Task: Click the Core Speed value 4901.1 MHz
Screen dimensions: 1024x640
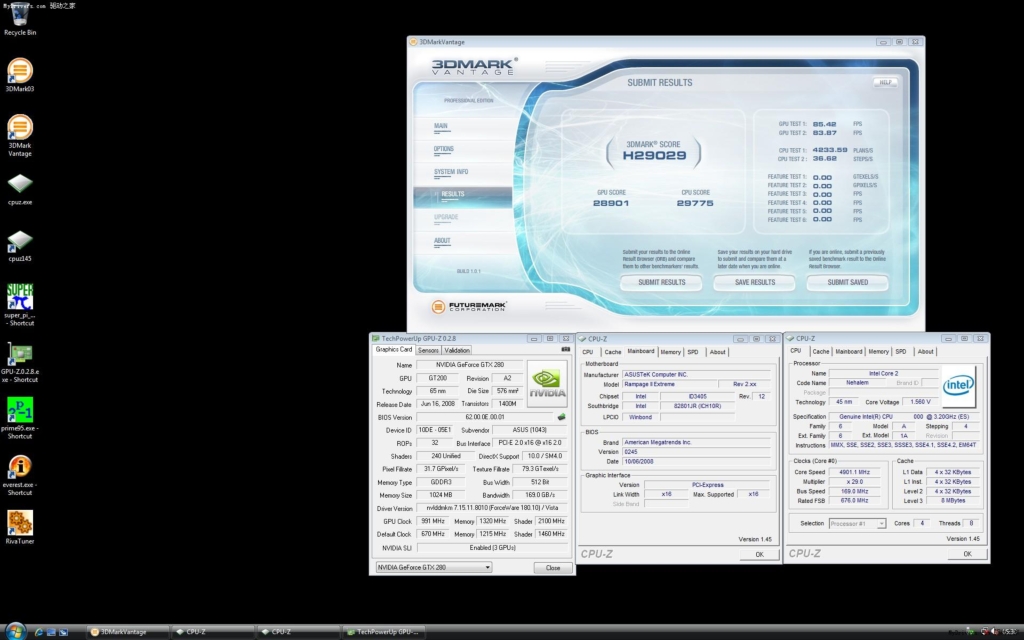Action: click(854, 472)
